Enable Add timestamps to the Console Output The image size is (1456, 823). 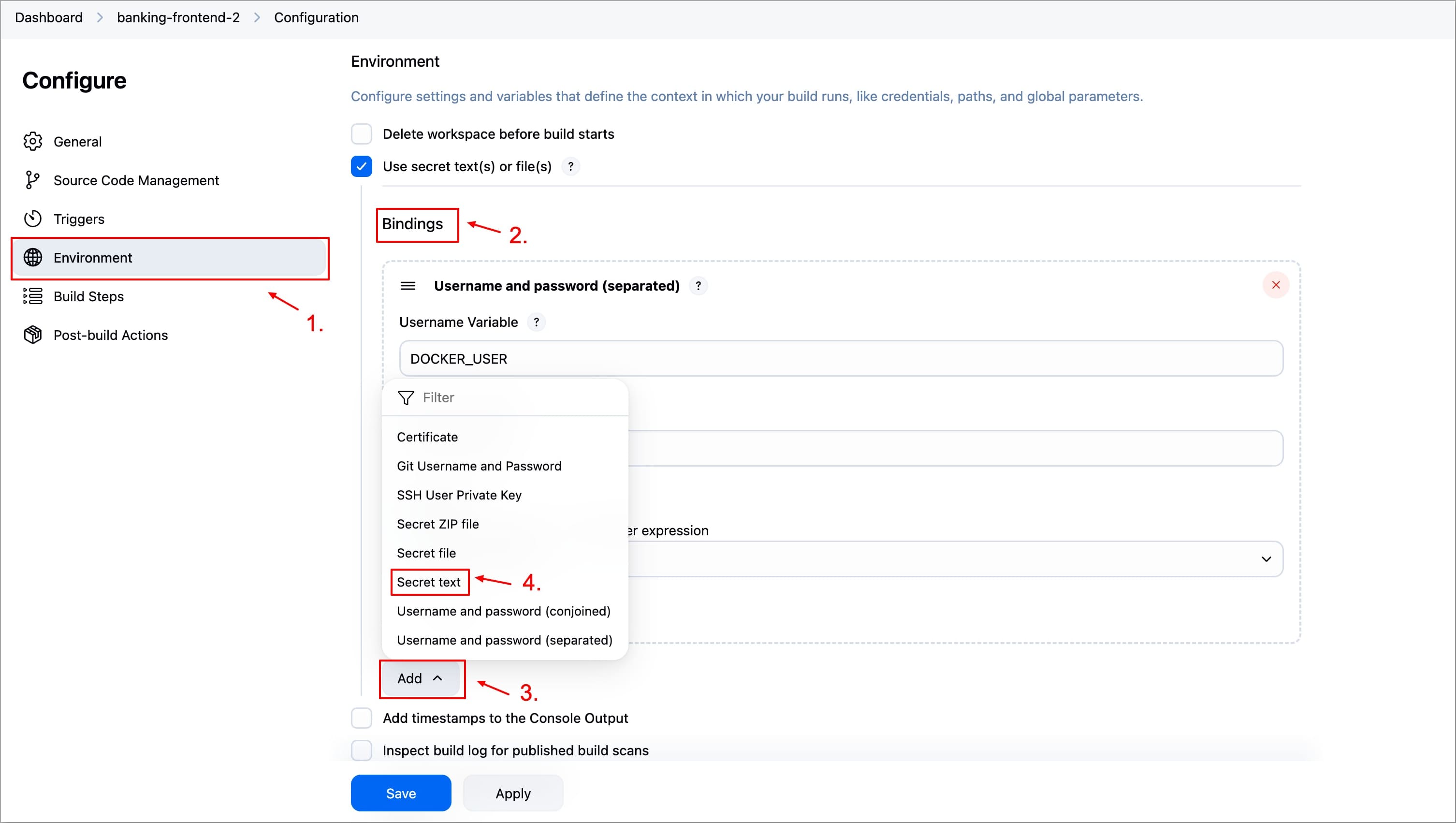coord(362,718)
